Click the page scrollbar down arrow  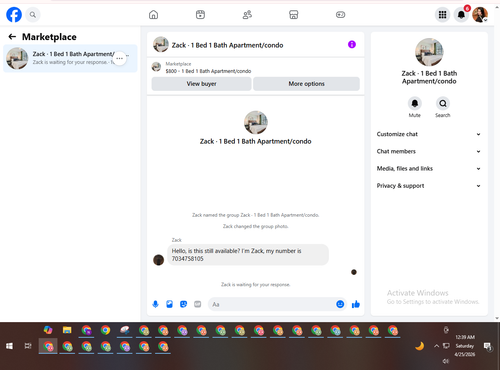(x=497, y=318)
